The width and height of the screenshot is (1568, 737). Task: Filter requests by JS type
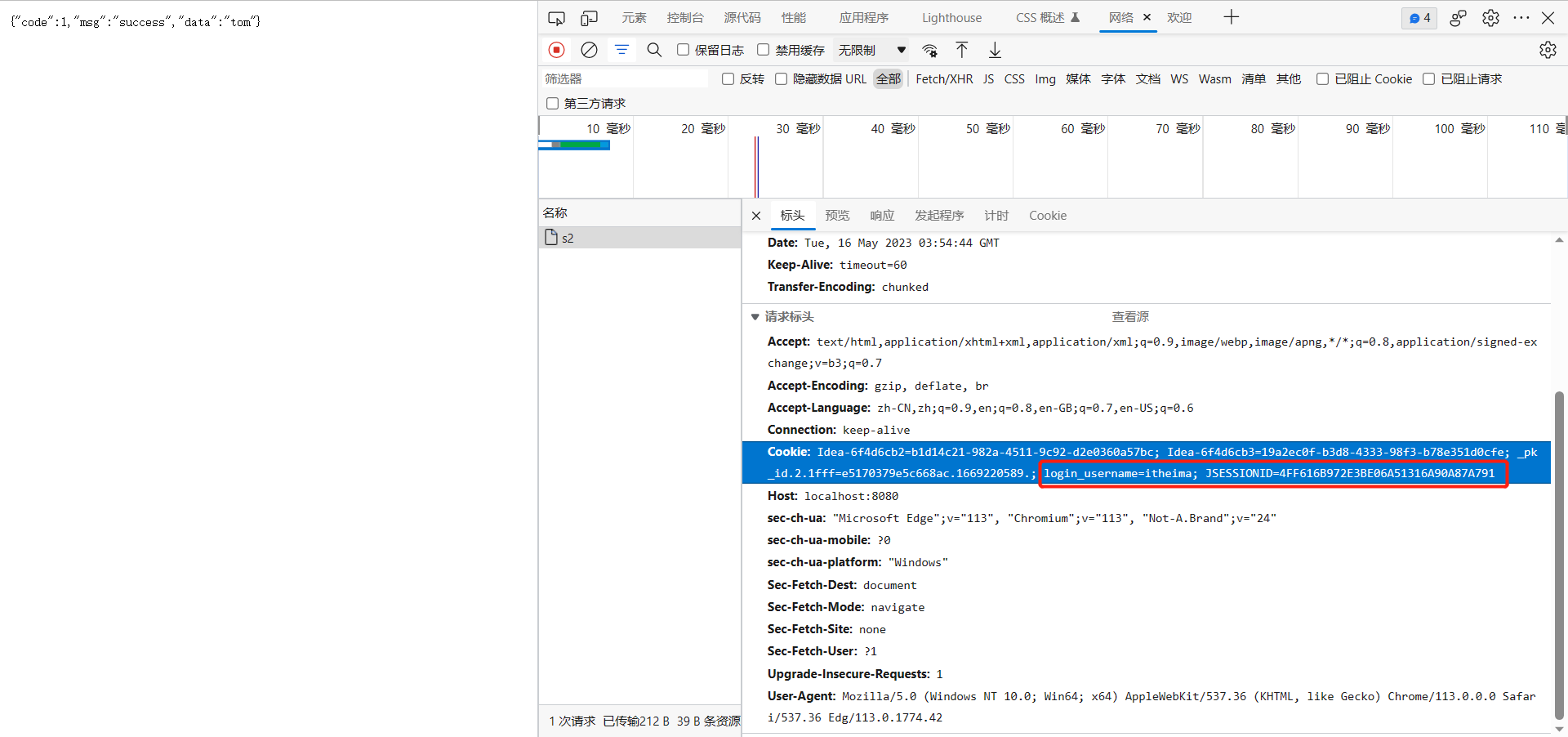(x=988, y=79)
